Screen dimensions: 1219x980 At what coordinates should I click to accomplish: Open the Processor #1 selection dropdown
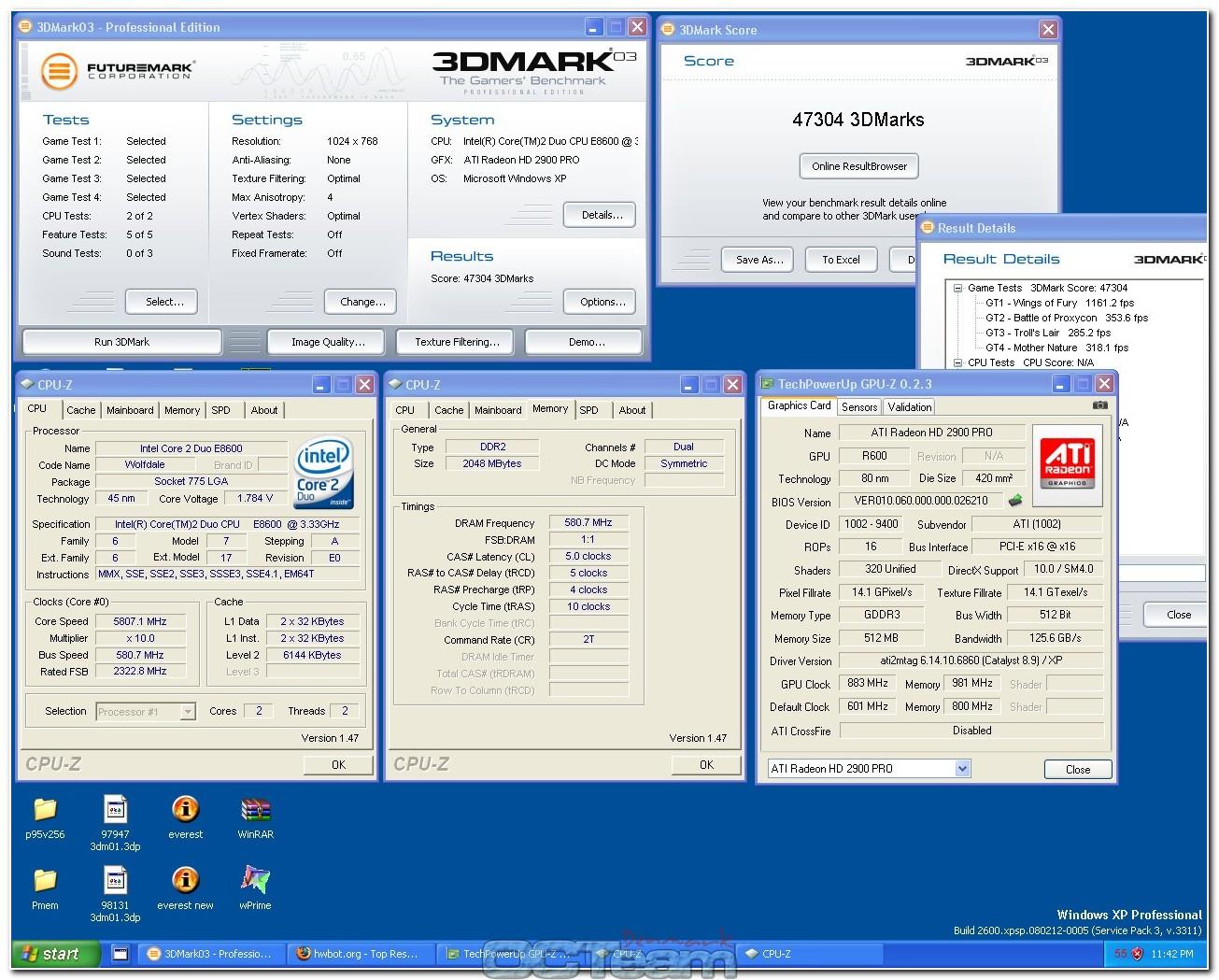click(x=188, y=712)
